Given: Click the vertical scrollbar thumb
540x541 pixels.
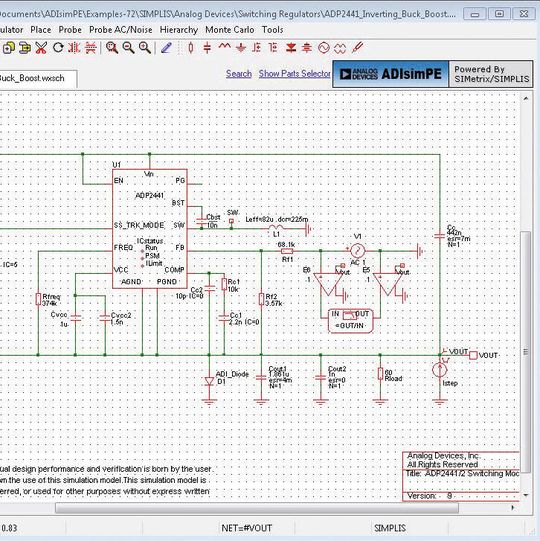Looking at the screenshot, I should 526,352.
